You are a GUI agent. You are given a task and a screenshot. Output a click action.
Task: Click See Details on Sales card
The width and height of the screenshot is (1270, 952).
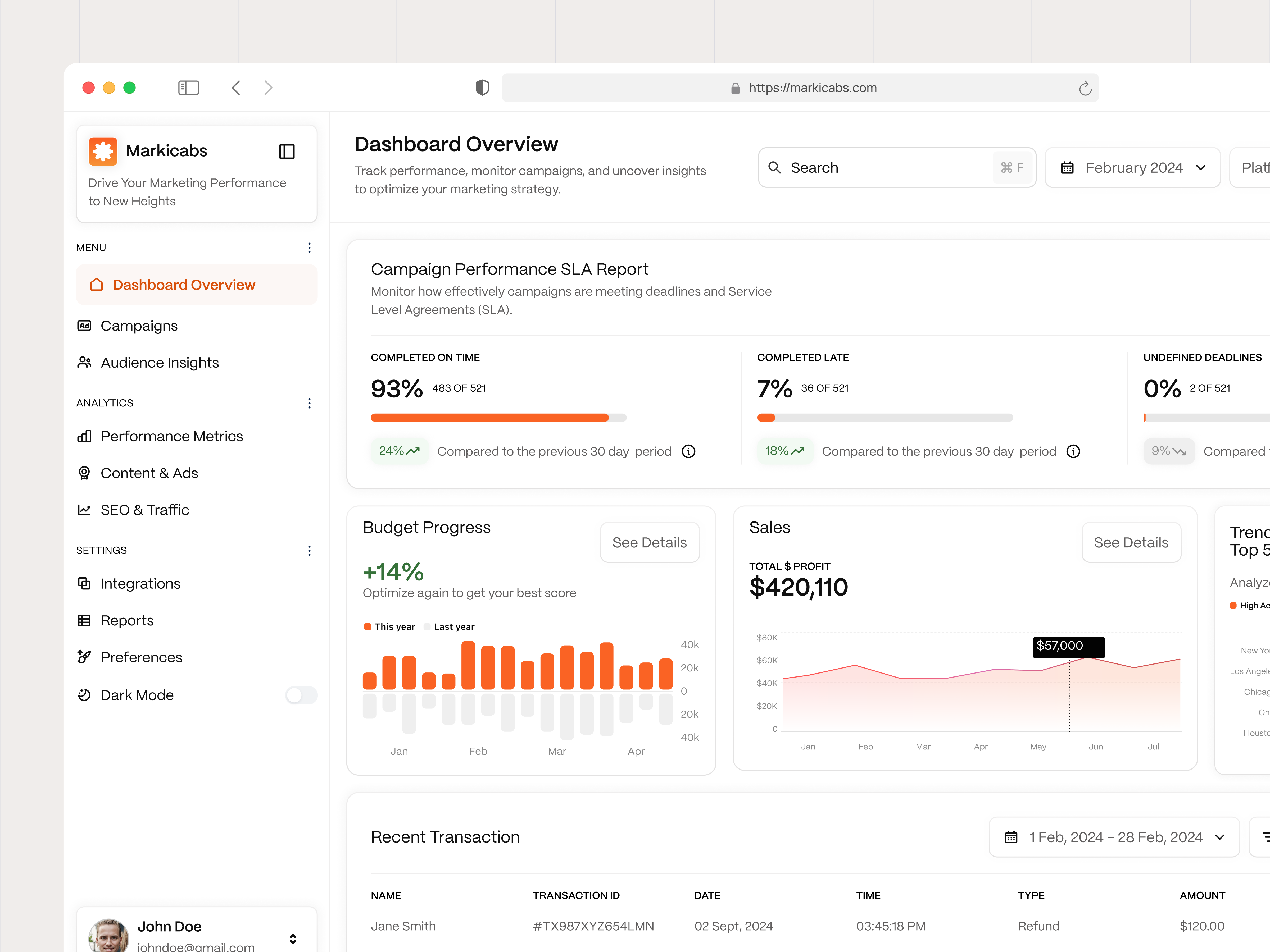tap(1131, 542)
